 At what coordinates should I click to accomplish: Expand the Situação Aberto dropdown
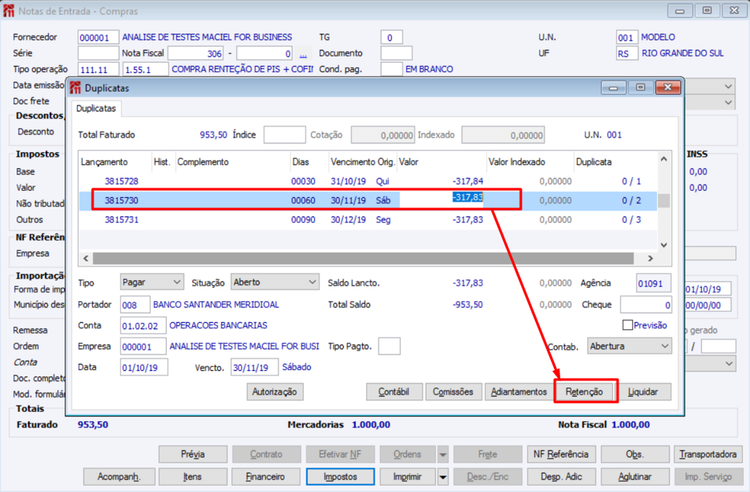tap(275, 282)
